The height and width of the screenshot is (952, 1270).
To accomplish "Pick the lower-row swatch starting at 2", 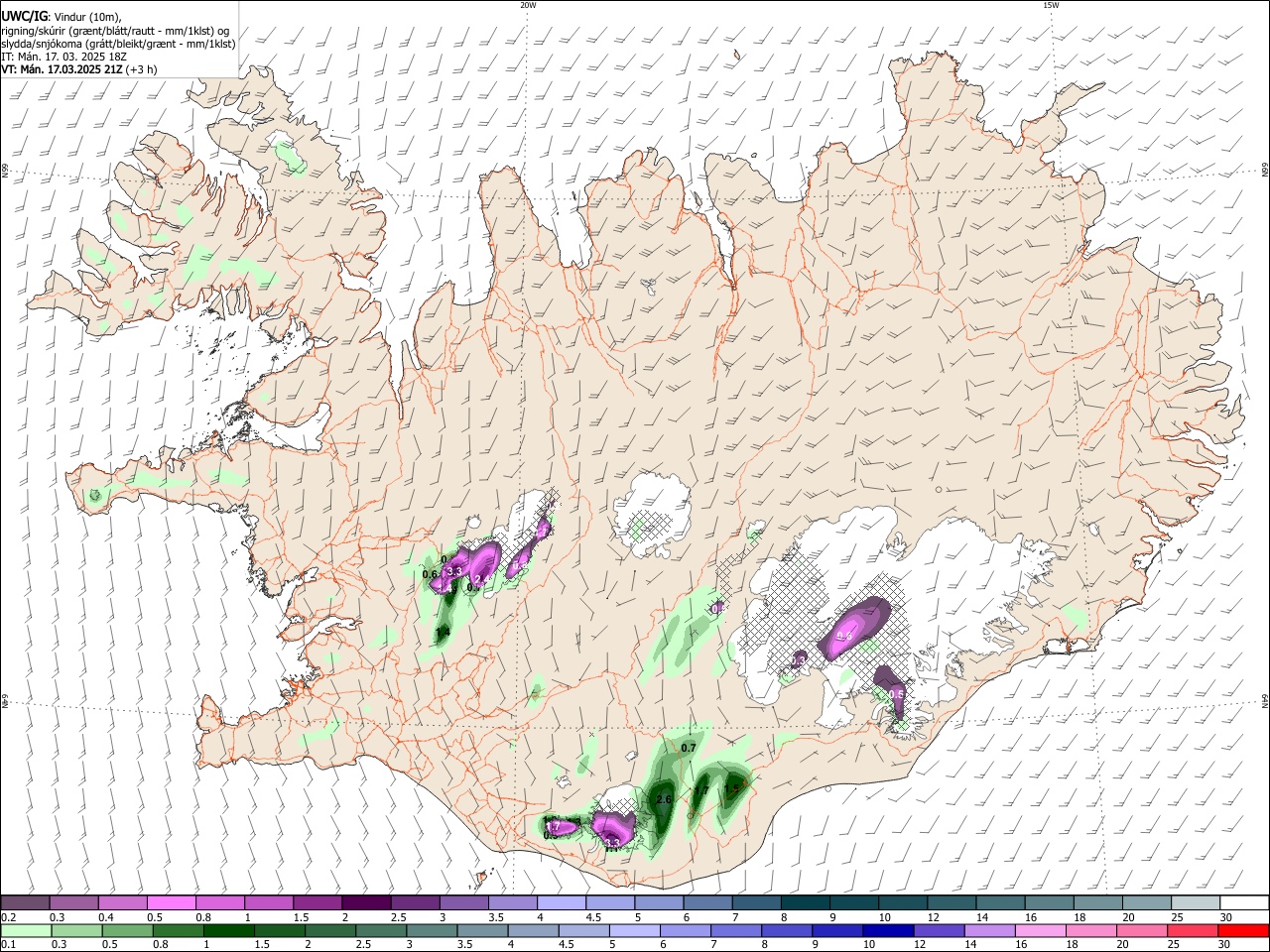I will point(329,930).
